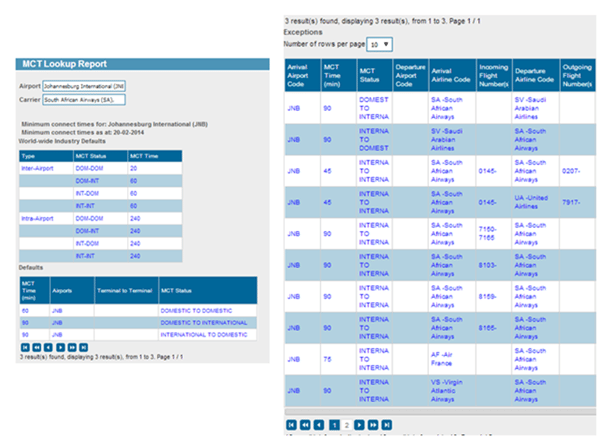This screenshot has width=600, height=441.
Task: Click the Departure Airline Code column header
Action: (536, 75)
